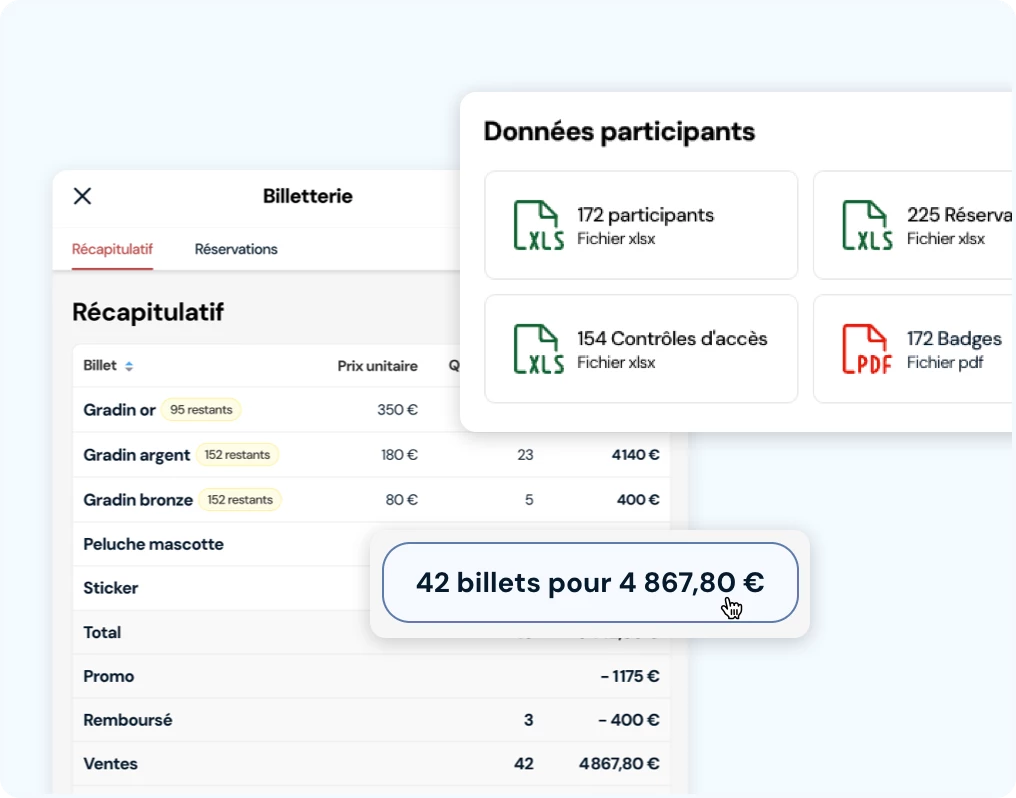The image size is (1016, 798).
Task: Sort table by Billet column arrows
Action: pos(129,366)
